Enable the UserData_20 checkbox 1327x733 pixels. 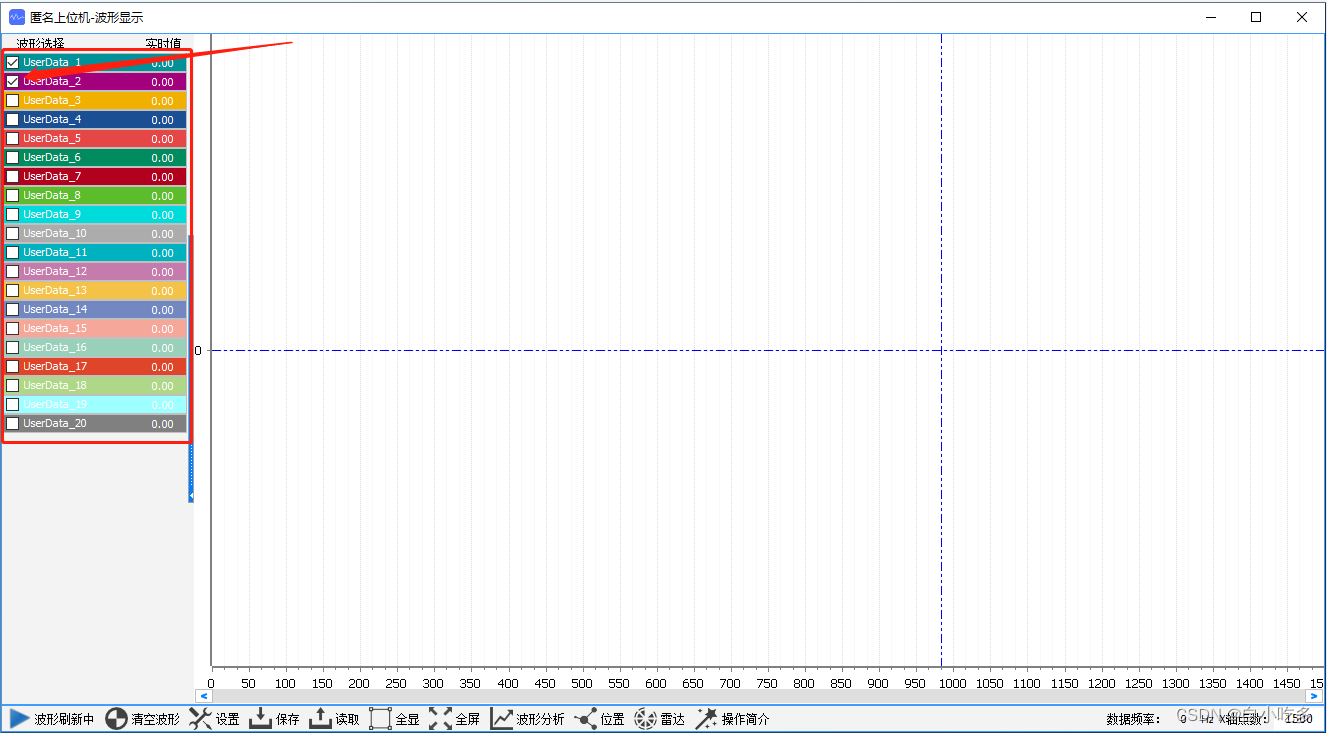click(x=13, y=423)
